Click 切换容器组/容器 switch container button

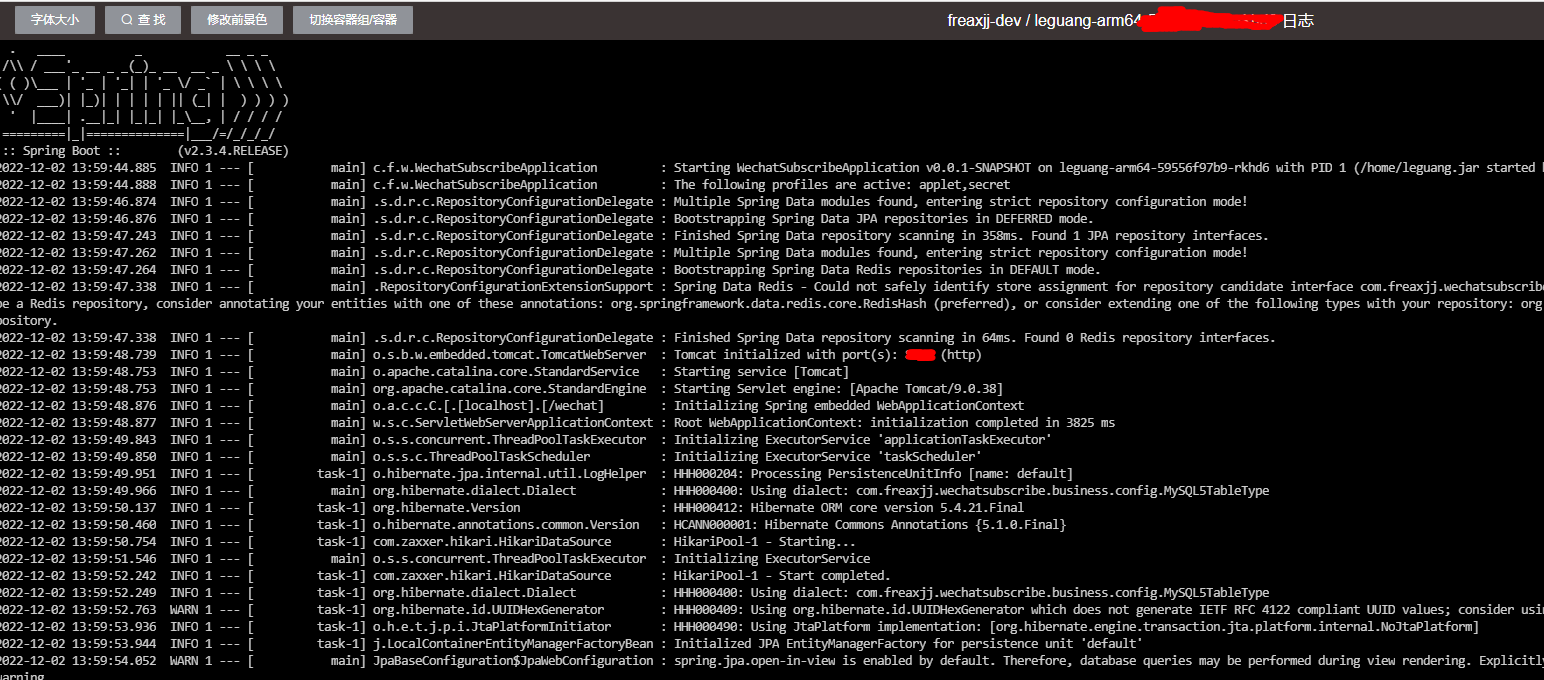click(x=353, y=20)
